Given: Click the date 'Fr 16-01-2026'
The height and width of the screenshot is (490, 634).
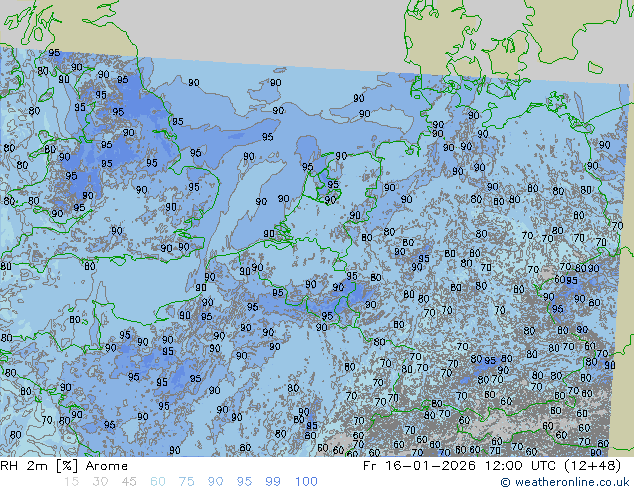Looking at the screenshot, I should click(419, 466).
